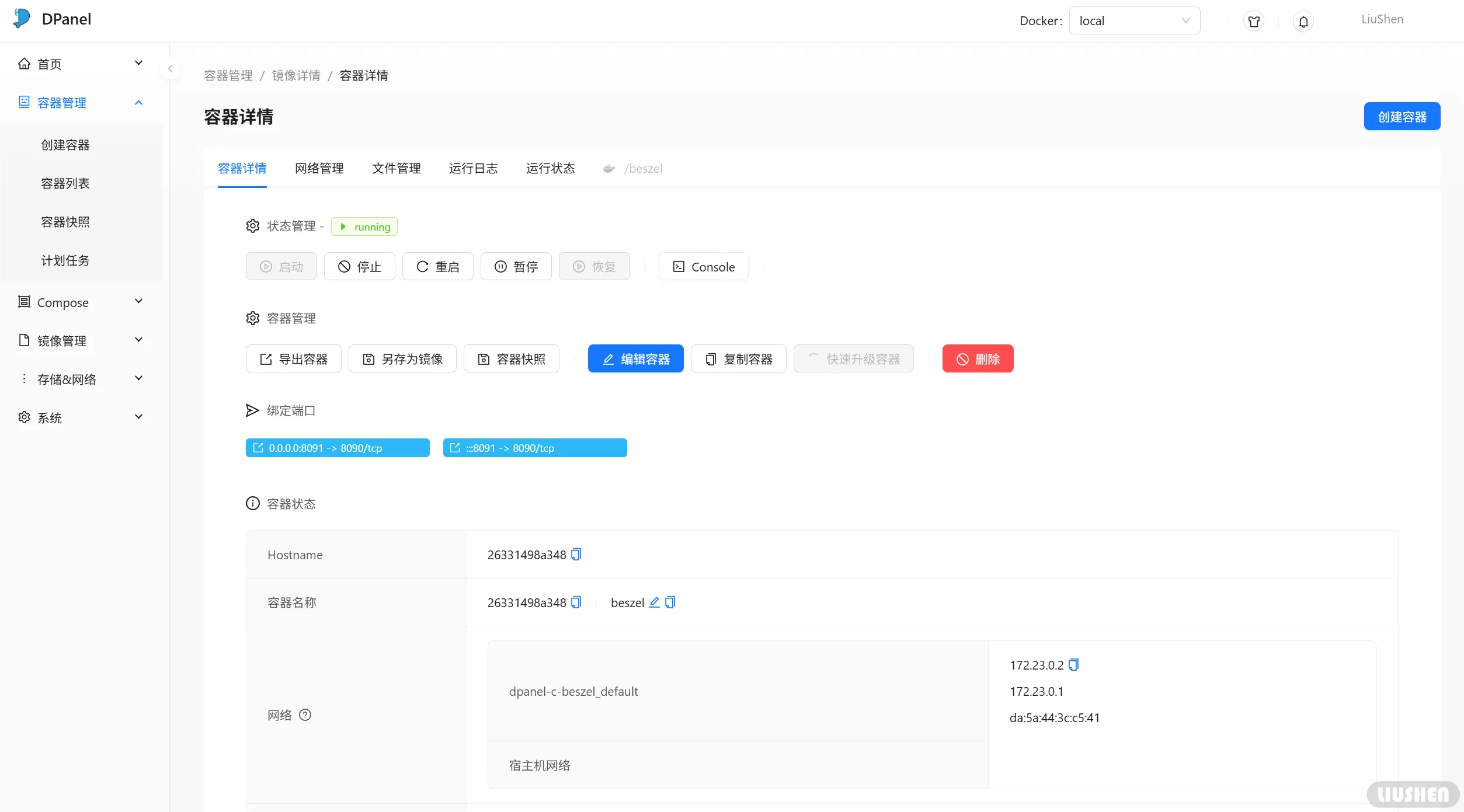
Task: Open the container Console
Action: click(703, 267)
